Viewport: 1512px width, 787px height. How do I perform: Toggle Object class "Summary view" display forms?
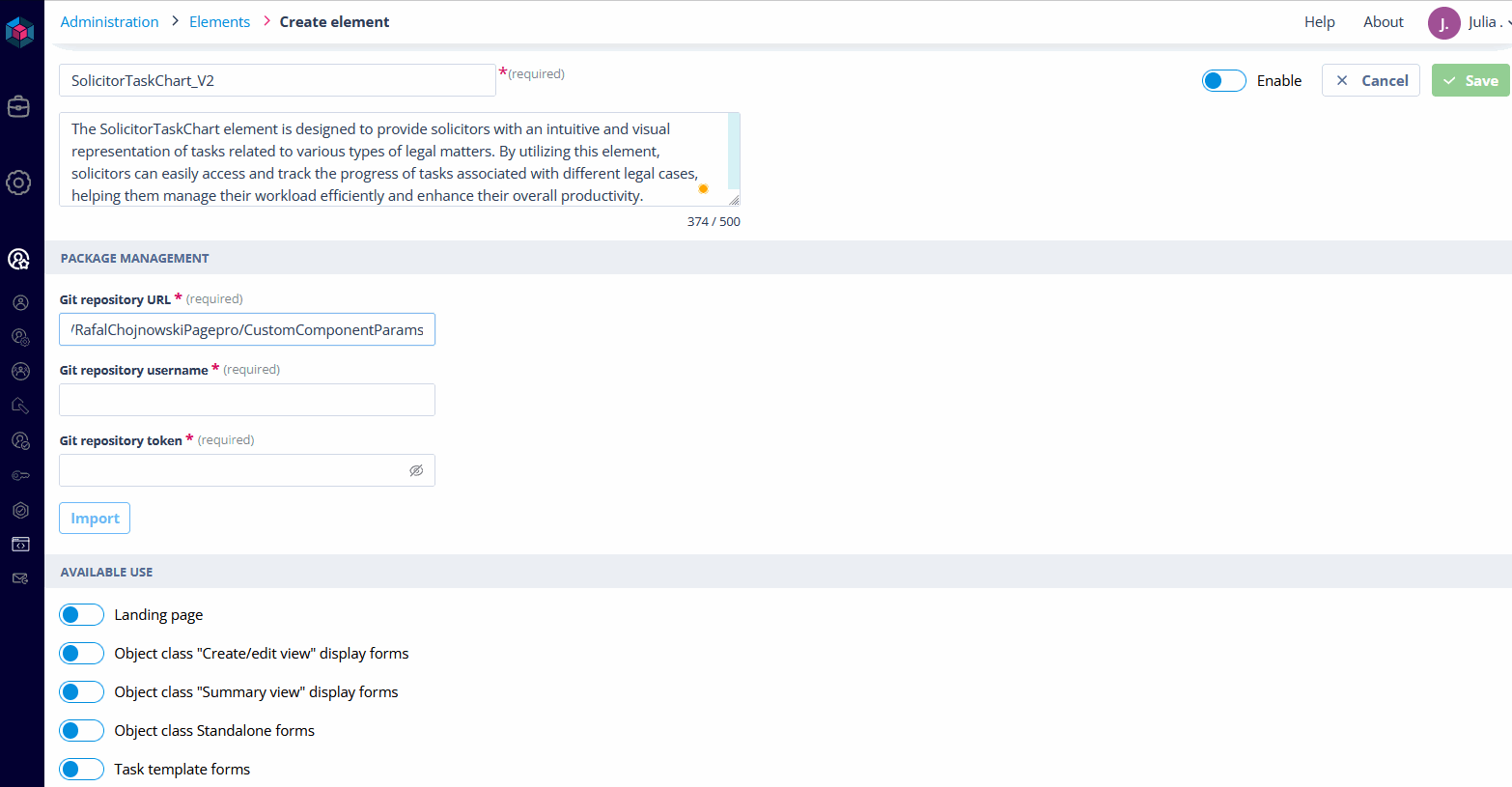[81, 692]
